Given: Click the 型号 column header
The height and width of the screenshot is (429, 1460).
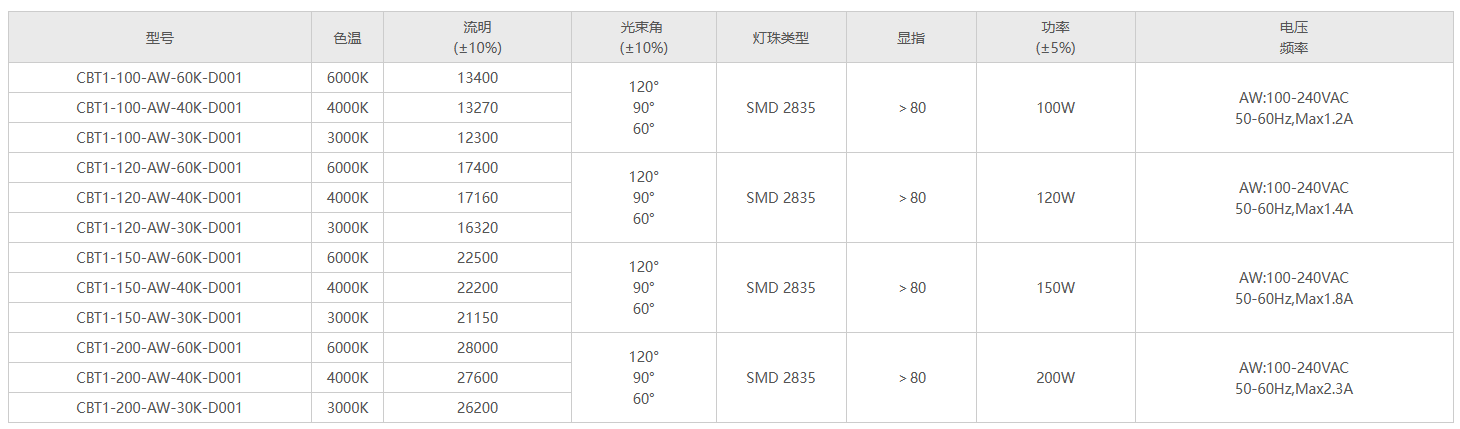Looking at the screenshot, I should pos(159,38).
